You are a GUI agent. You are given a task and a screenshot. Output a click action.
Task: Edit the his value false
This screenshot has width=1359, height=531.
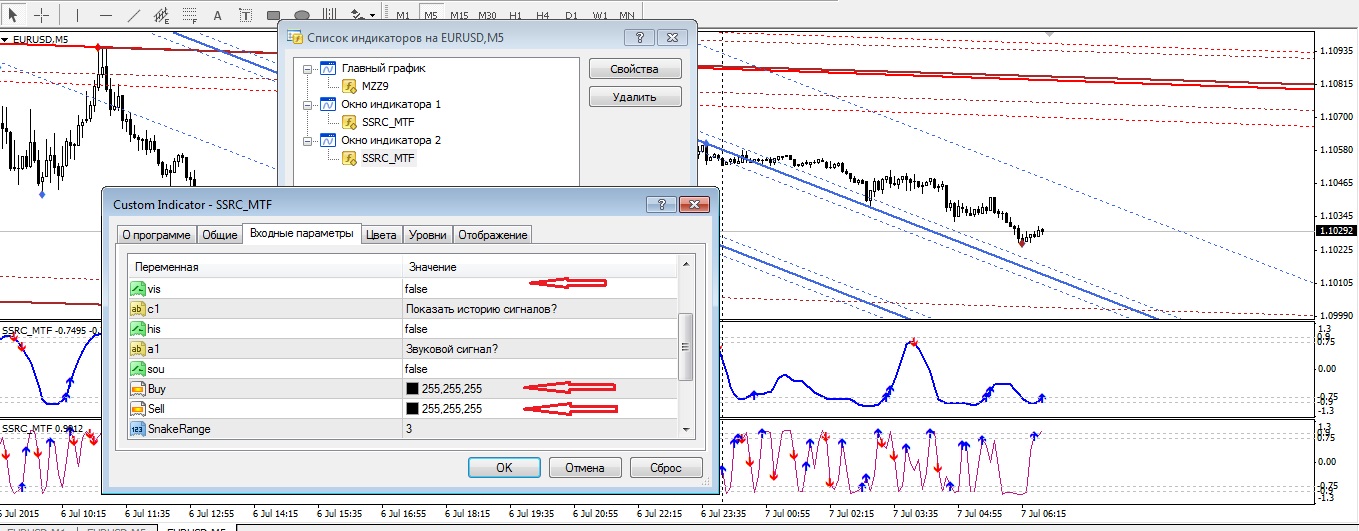(540, 328)
